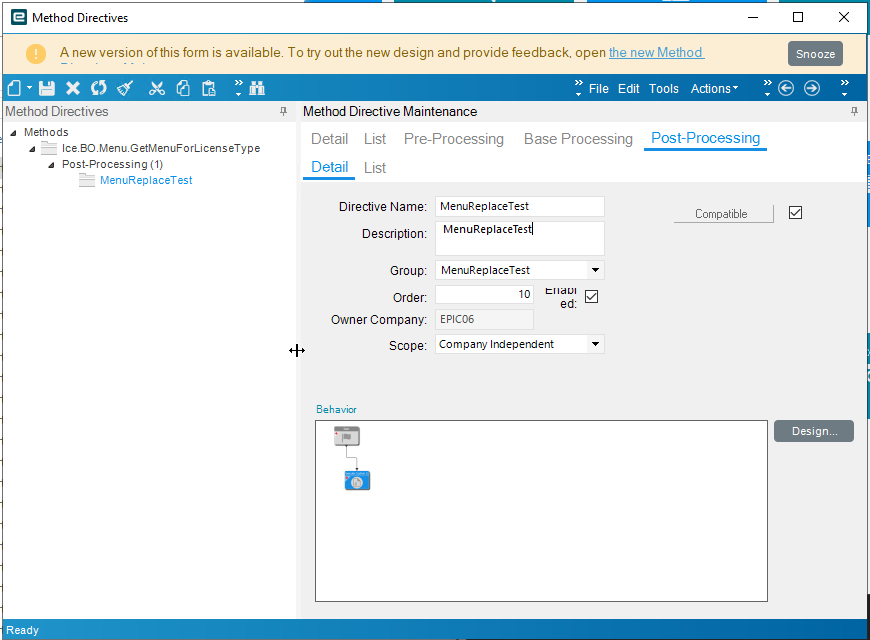
Task: Click the Clear broom icon
Action: (x=125, y=88)
